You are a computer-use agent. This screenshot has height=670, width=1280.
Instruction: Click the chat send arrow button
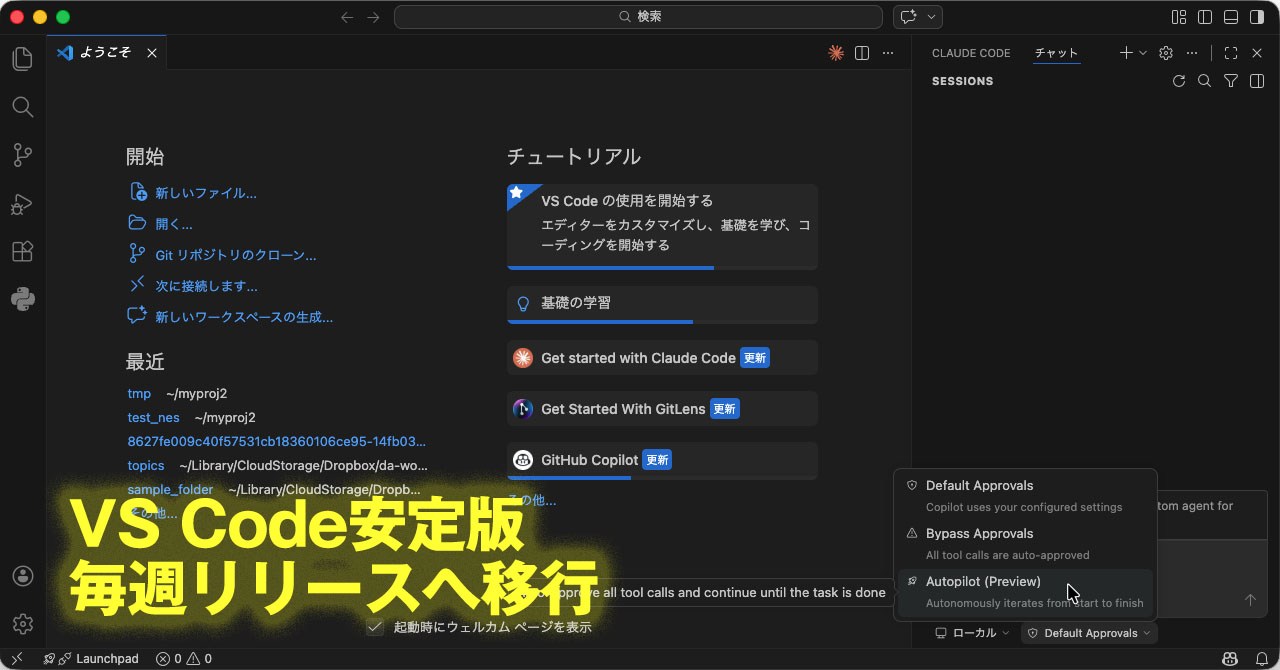click(x=1250, y=600)
